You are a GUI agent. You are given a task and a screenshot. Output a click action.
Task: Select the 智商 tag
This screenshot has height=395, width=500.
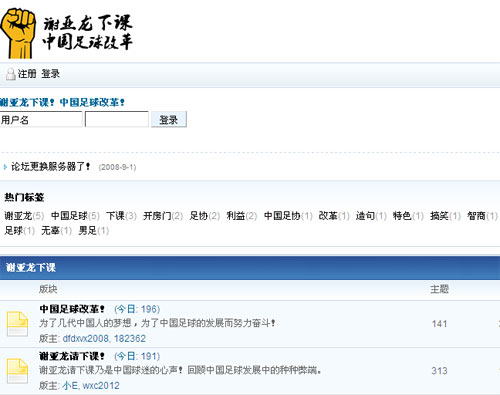(476, 216)
